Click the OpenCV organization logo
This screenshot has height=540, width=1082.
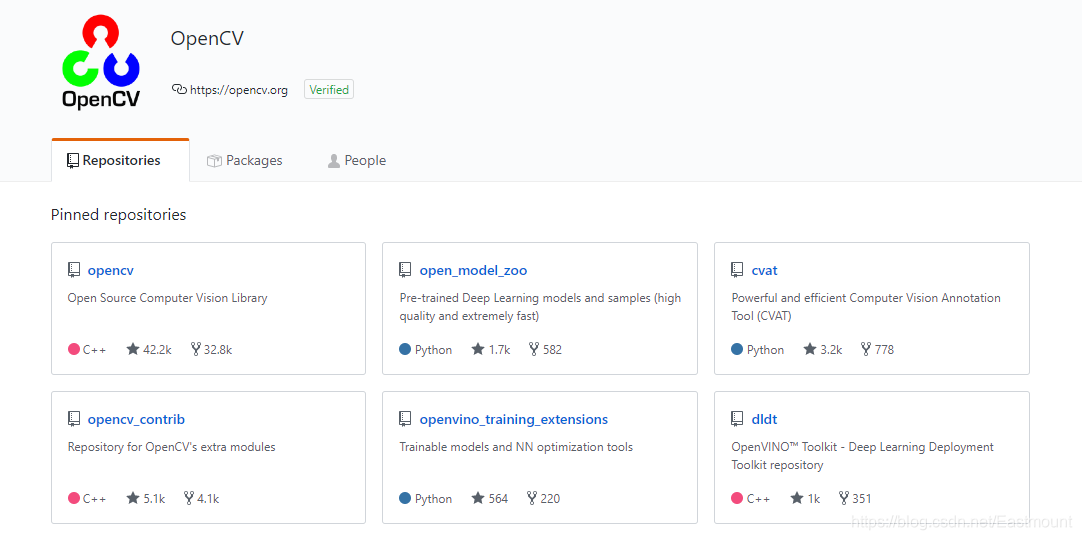coord(100,62)
